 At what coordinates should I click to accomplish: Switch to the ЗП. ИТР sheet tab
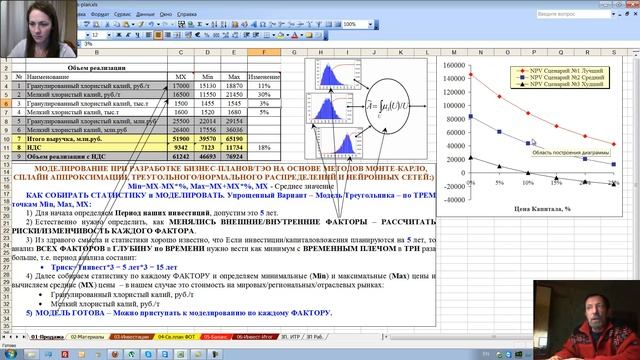(x=290, y=337)
